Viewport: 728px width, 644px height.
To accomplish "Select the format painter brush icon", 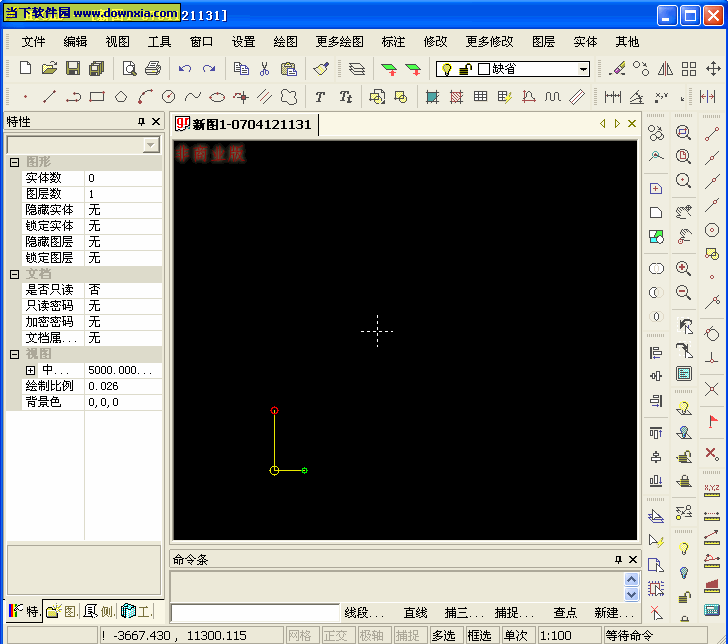I will (x=321, y=69).
